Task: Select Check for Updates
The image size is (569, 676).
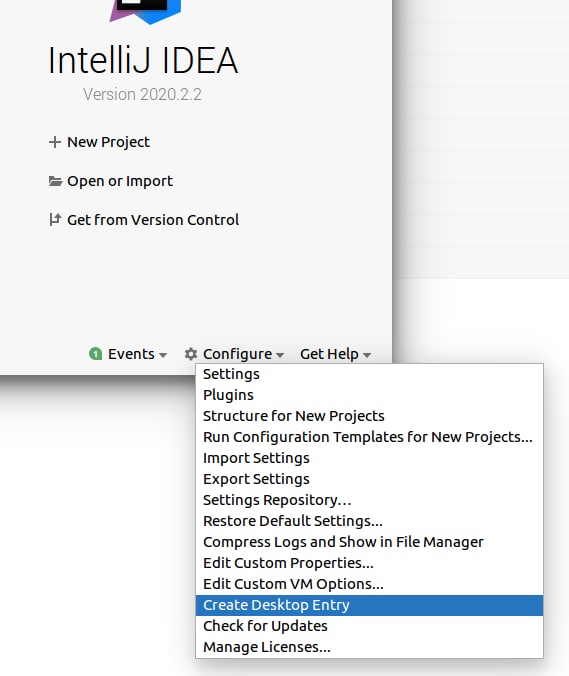Action: coord(369,626)
